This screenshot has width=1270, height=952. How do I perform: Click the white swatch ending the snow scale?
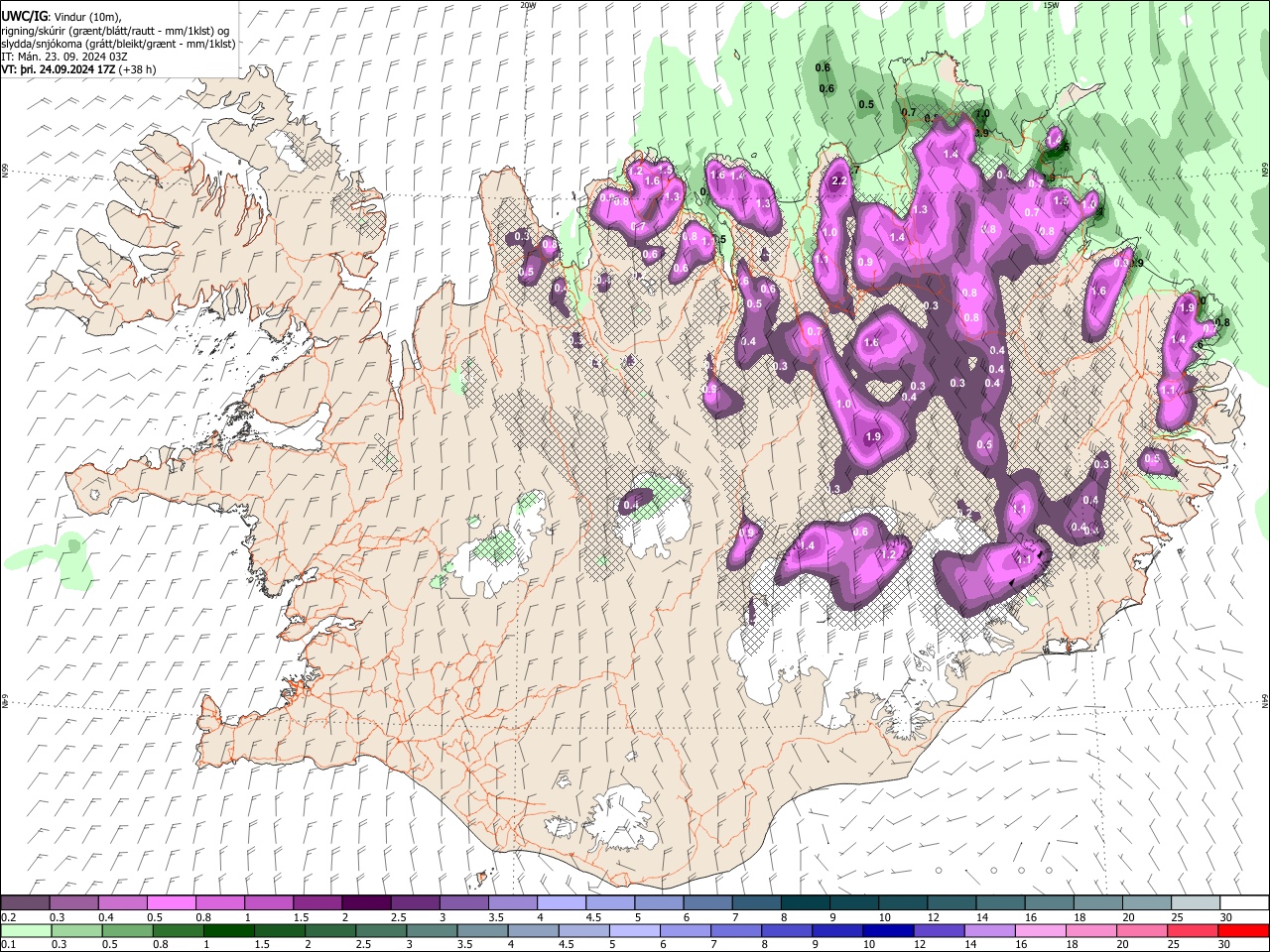1244,902
